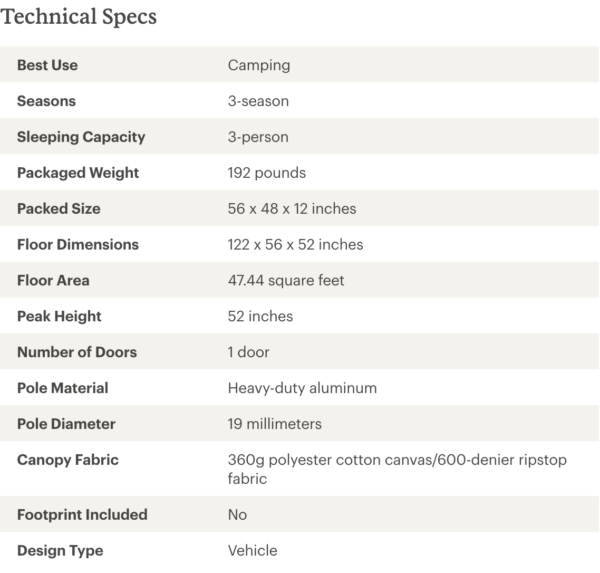Select the Floor Area label
The image size is (600, 573).
tap(54, 281)
